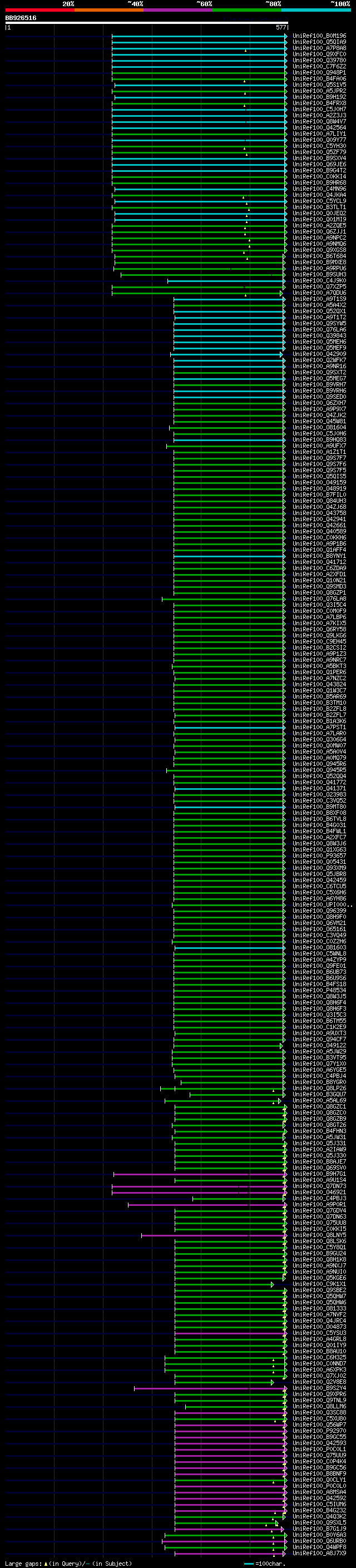The image size is (356, 1568).
Task: Select hit UniRef100_A5JPR2
Action: tap(319, 91)
